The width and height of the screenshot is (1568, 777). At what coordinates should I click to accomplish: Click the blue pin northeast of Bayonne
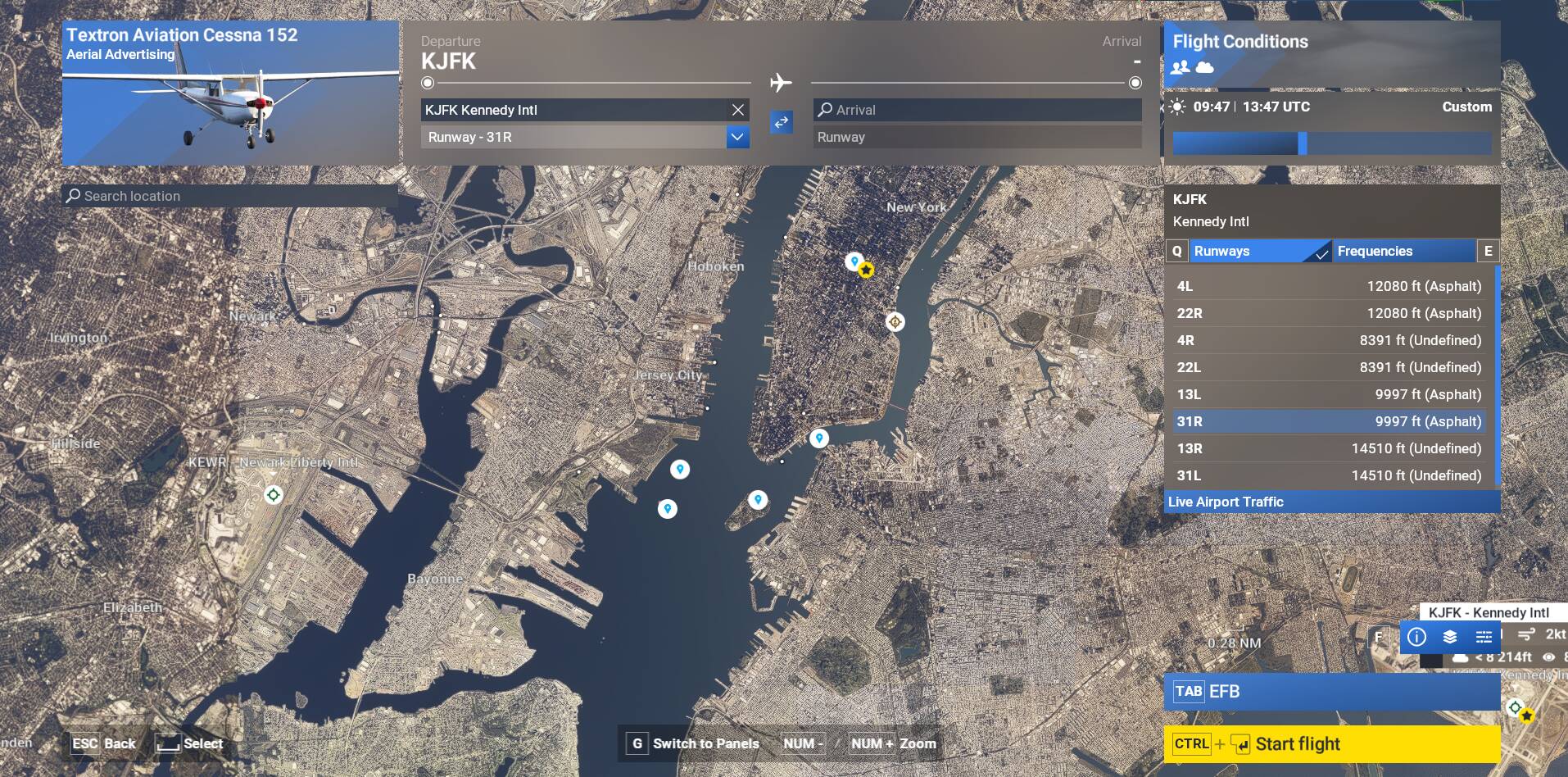pos(668,509)
